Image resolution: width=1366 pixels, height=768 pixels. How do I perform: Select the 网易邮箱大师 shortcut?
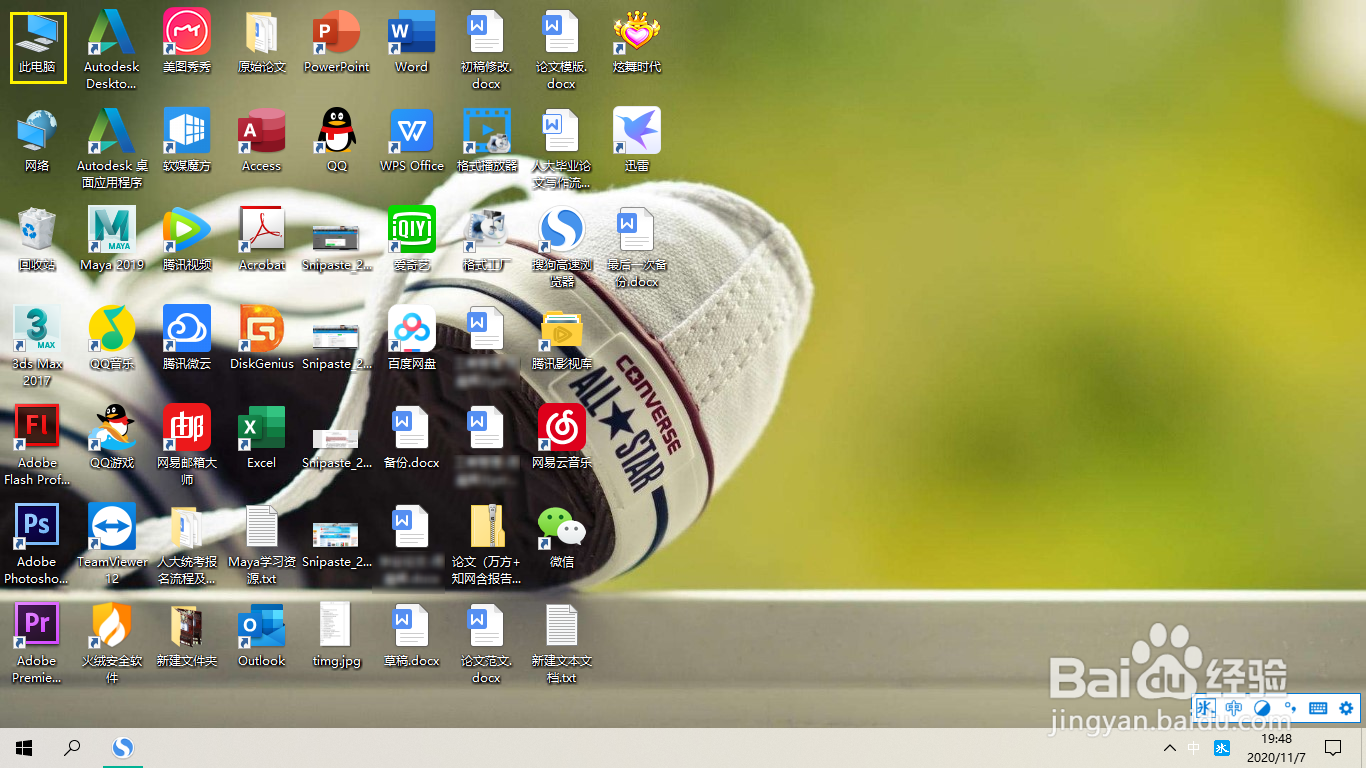coord(187,445)
